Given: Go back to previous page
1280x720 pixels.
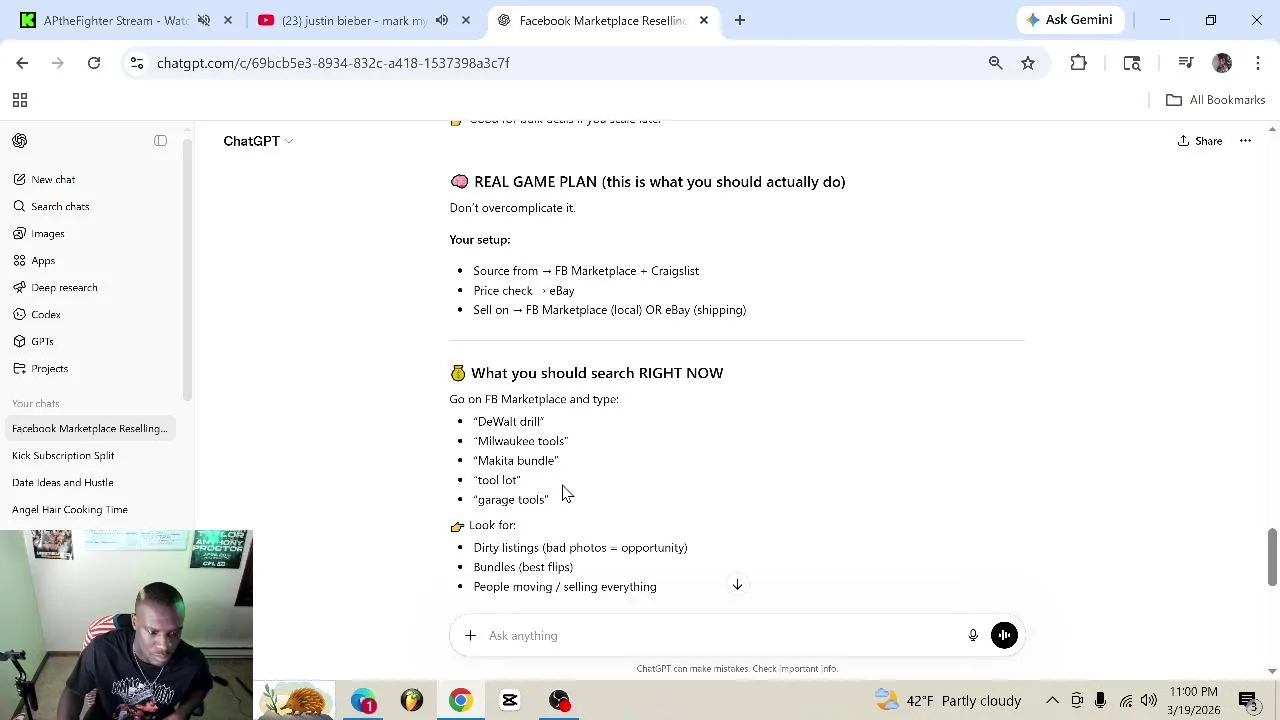Looking at the screenshot, I should point(22,63).
